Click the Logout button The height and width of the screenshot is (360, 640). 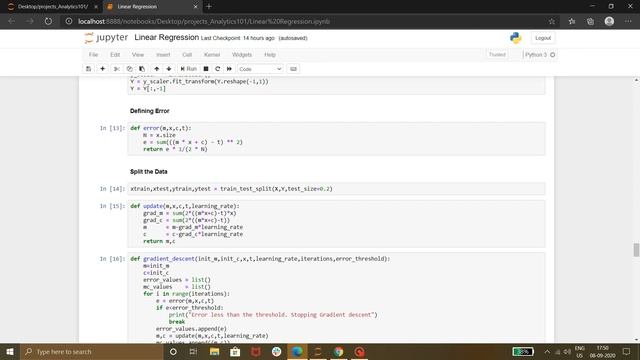point(543,38)
